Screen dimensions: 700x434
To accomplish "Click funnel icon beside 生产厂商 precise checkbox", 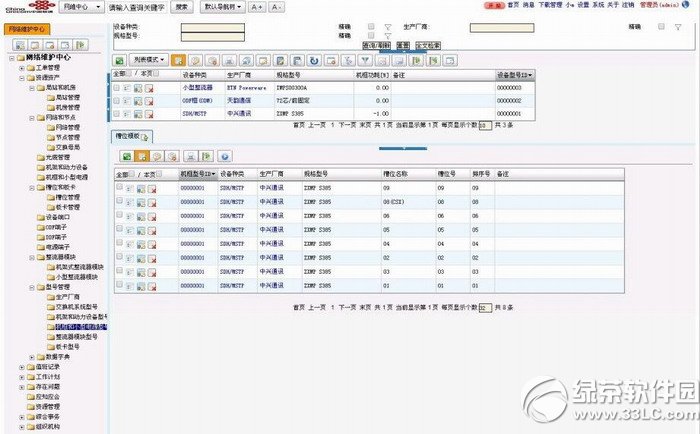I will [x=678, y=27].
